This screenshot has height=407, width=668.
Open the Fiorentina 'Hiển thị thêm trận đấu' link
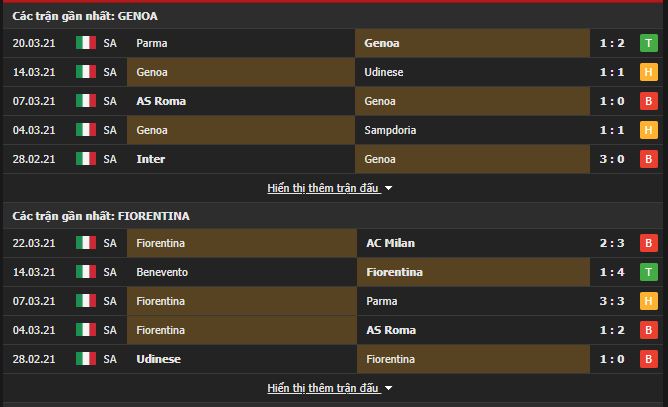(324, 388)
